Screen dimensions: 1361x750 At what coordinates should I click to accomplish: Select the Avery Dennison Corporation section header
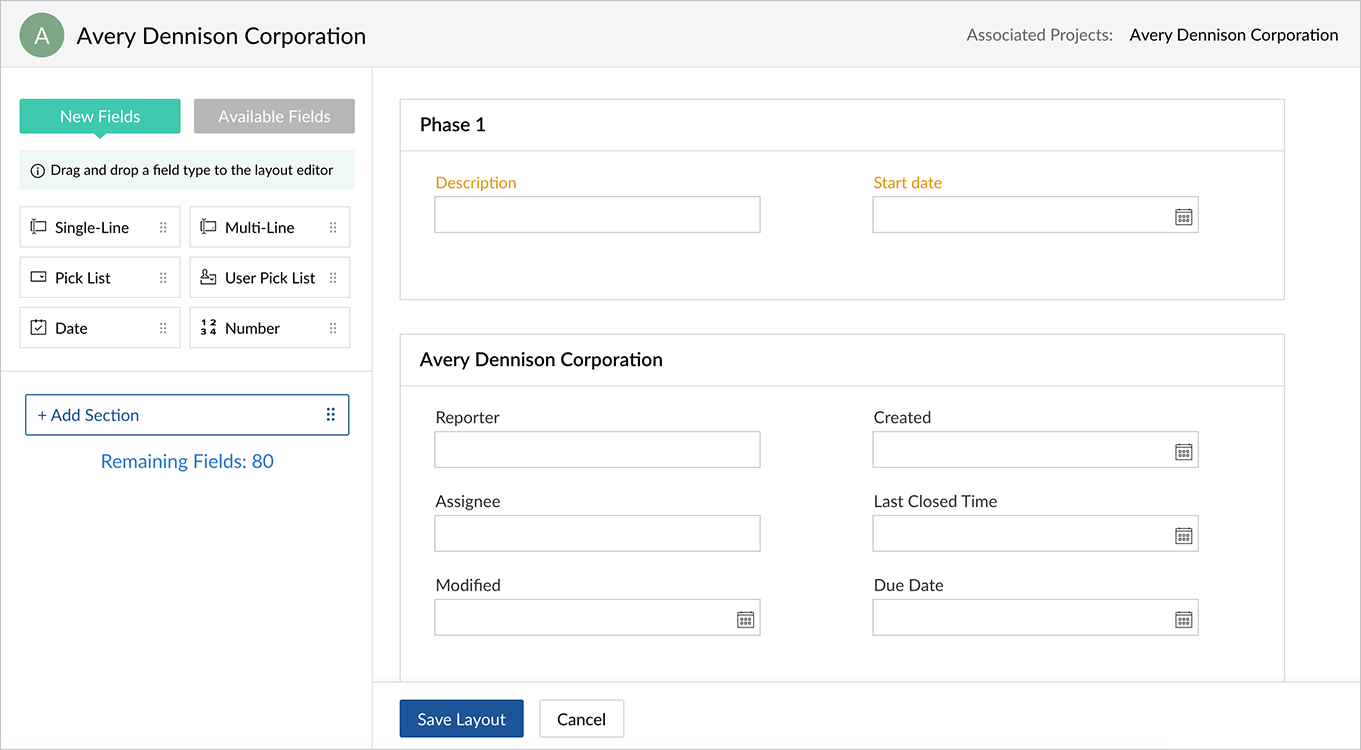(x=842, y=360)
